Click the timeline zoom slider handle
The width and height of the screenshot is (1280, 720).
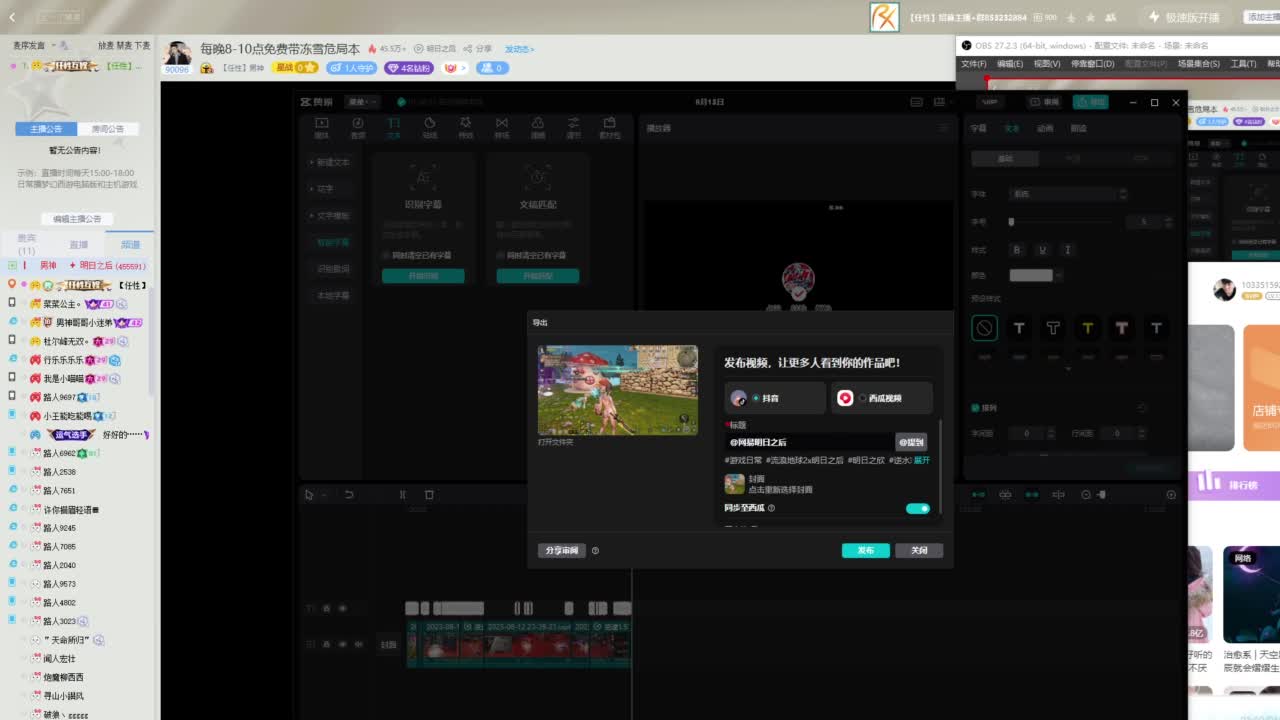[x=1102, y=495]
